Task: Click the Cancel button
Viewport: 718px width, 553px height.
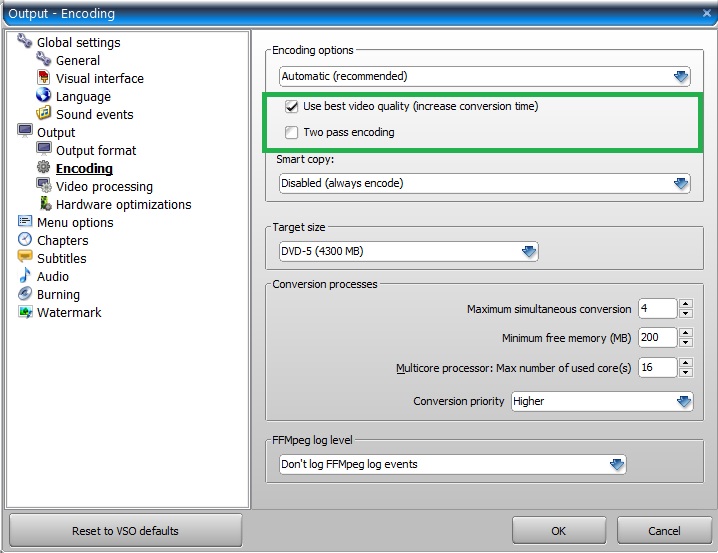Action: click(x=664, y=531)
